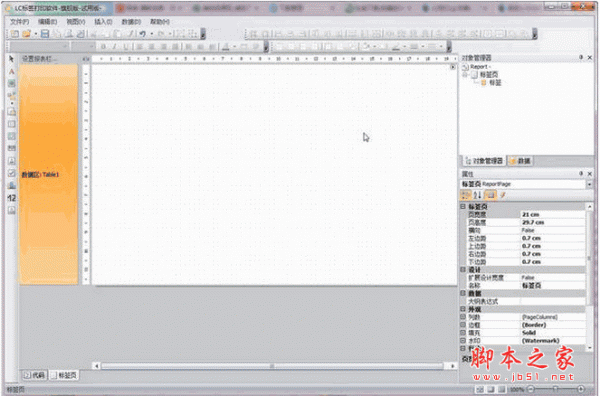Click the 名称 property value 标签页
This screenshot has width=600, height=396.
(553, 285)
